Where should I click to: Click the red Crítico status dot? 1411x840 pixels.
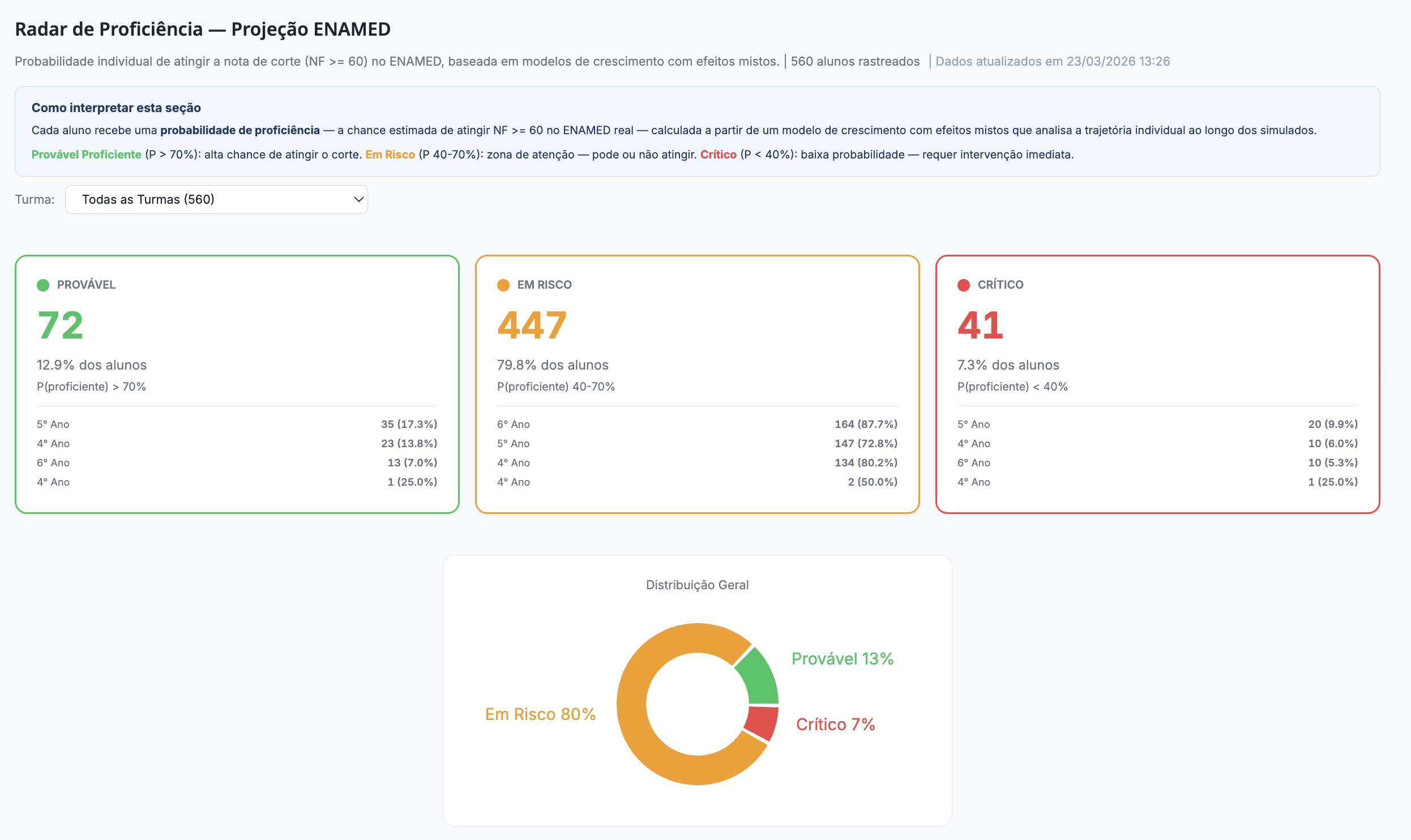[x=964, y=285]
